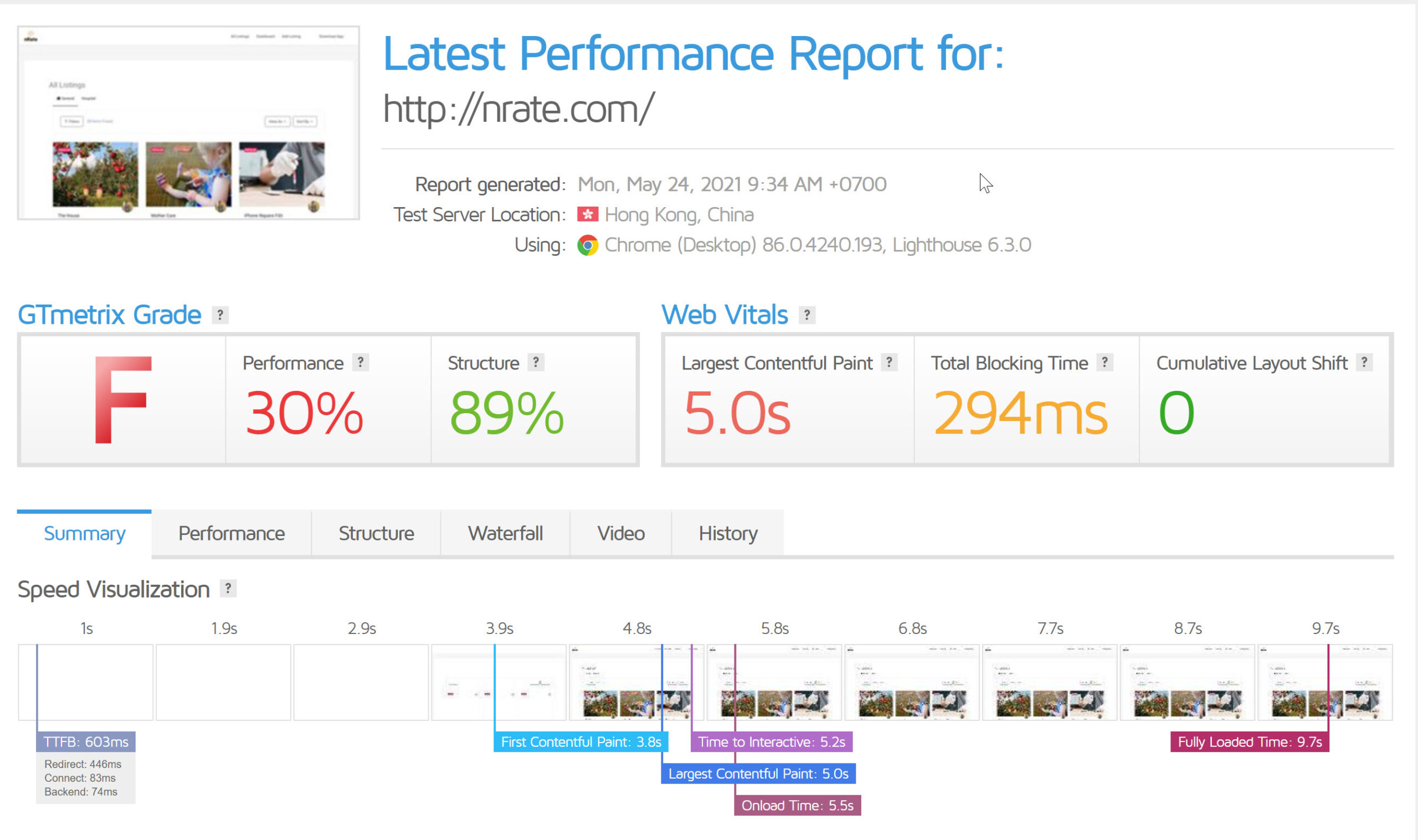Click Total Blocking Time help icon
Image resolution: width=1418 pixels, height=840 pixels.
[1104, 362]
